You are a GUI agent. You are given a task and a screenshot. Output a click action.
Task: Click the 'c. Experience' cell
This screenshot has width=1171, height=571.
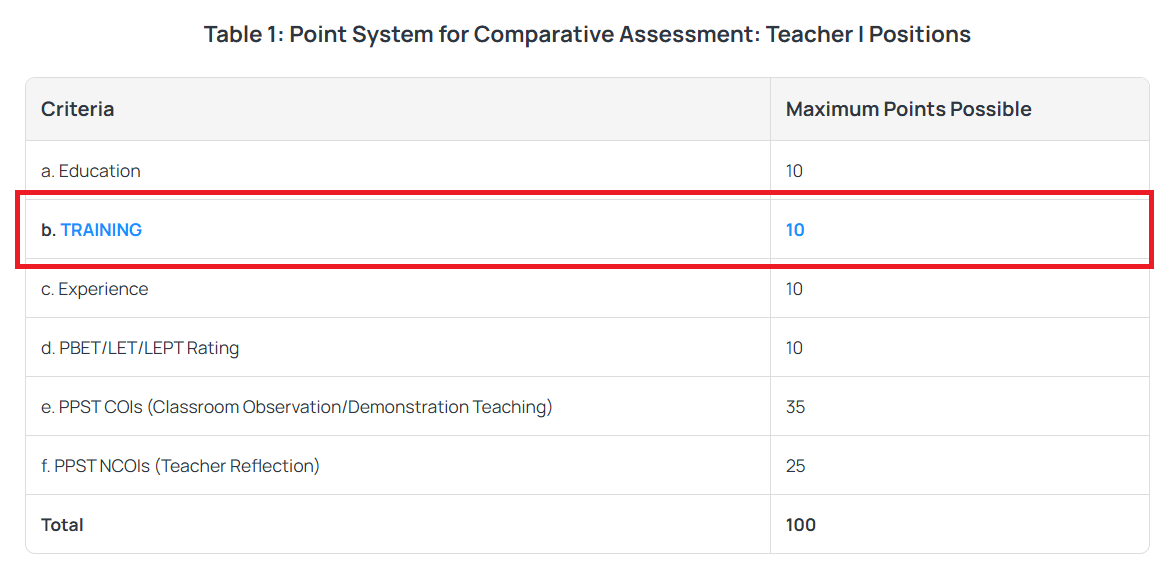[x=95, y=289]
